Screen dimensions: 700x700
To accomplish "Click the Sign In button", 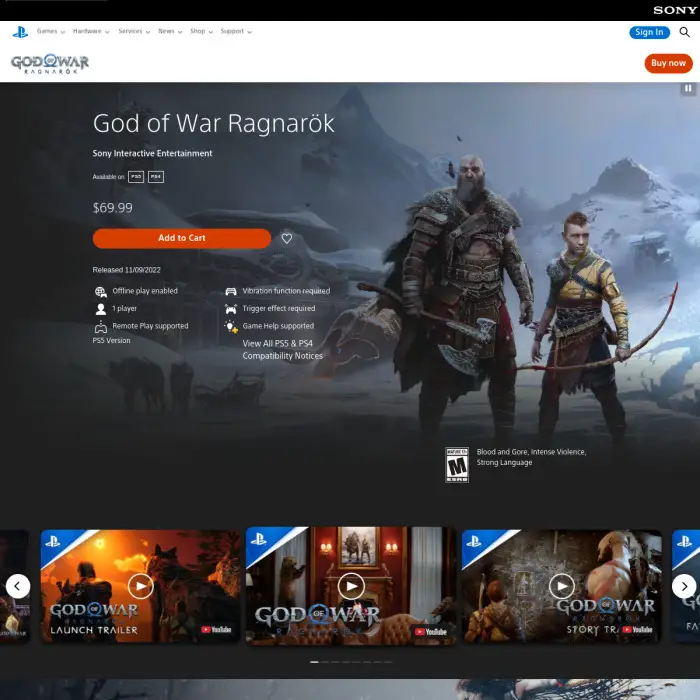I will [x=650, y=32].
